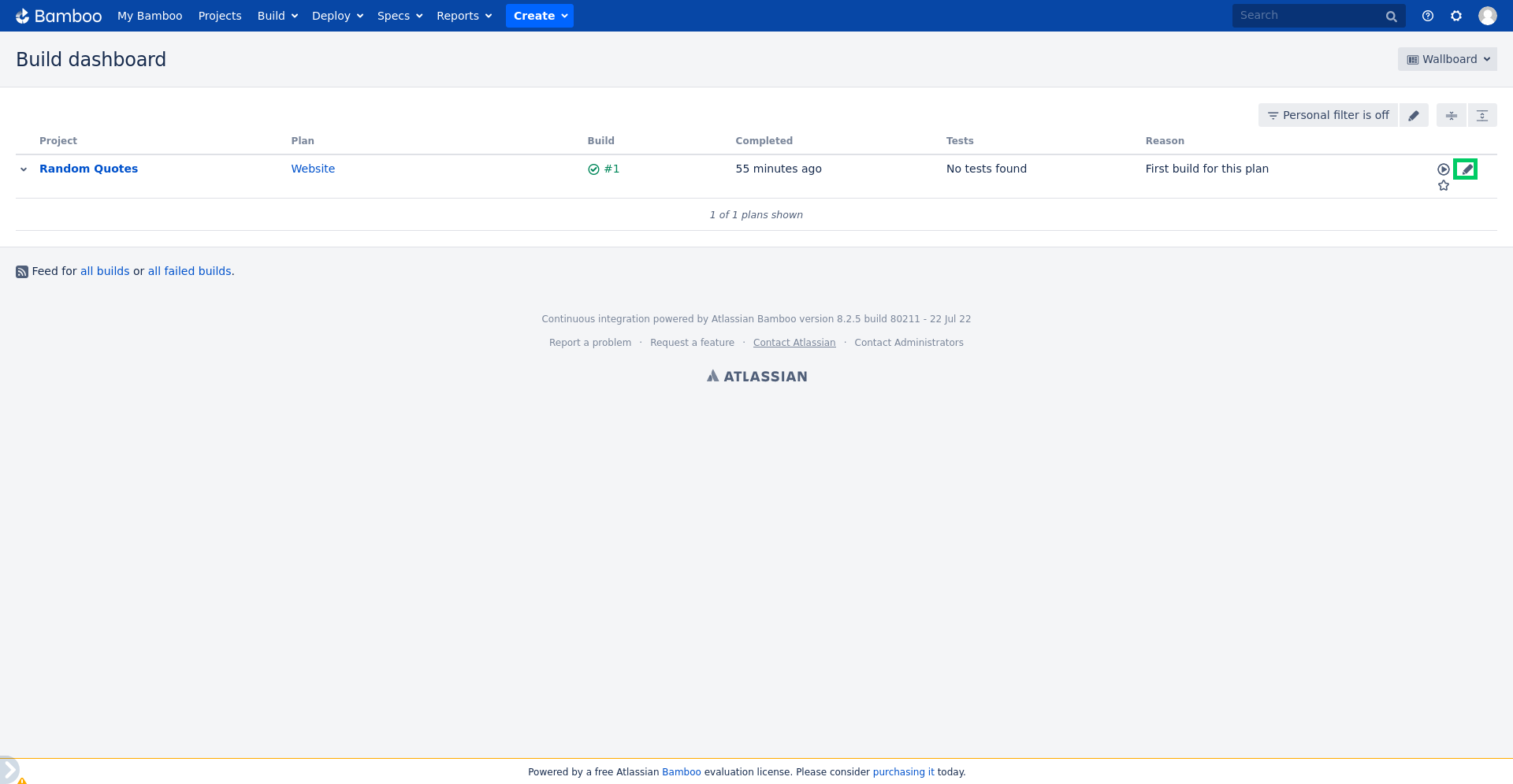Open the Random Quotes project
Screen dimensions: 1513x784
(x=88, y=169)
